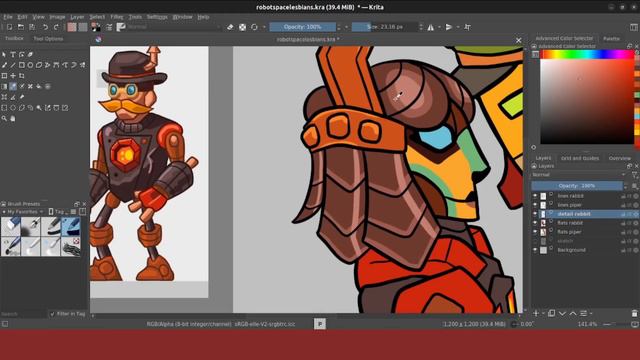Redo the last action

click(x=56, y=27)
